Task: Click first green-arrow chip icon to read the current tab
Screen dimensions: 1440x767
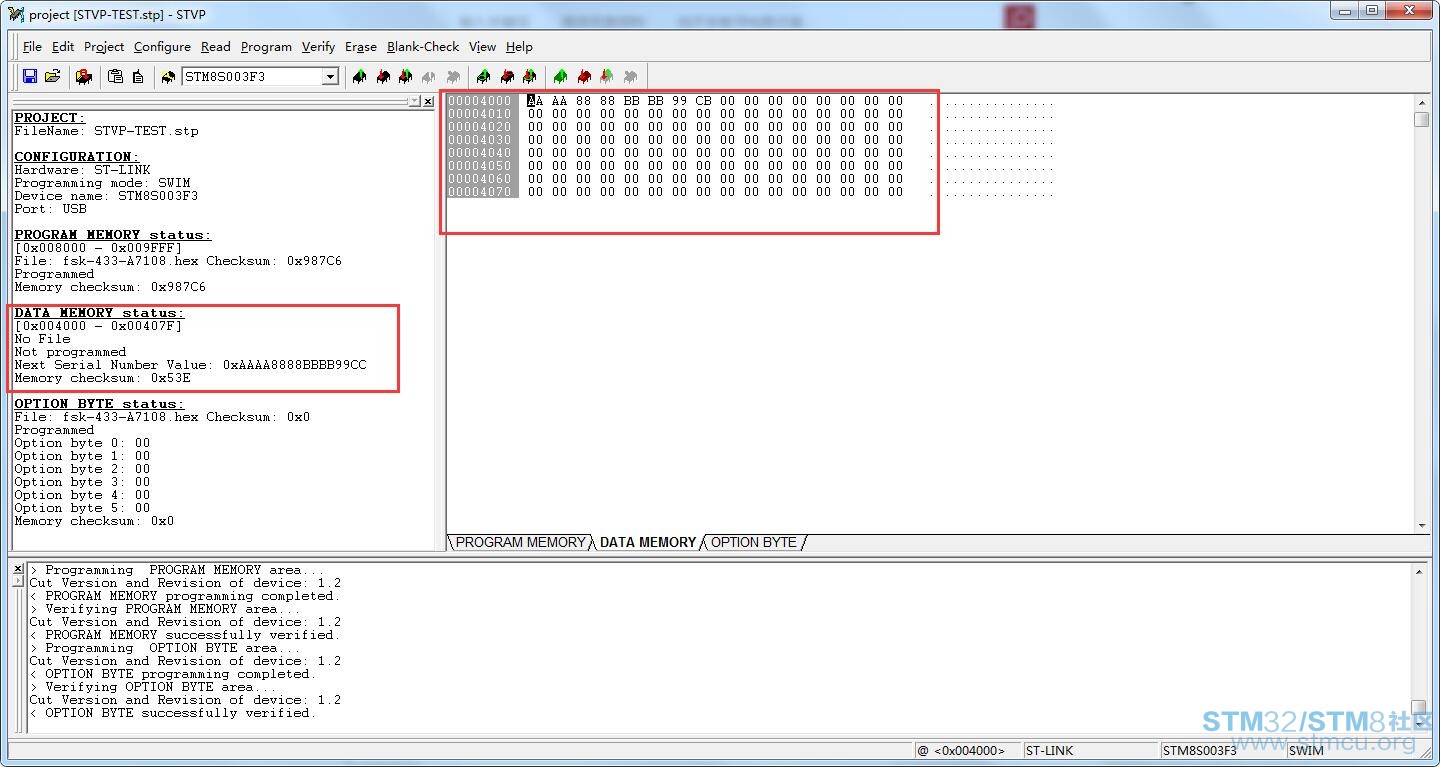Action: (360, 76)
